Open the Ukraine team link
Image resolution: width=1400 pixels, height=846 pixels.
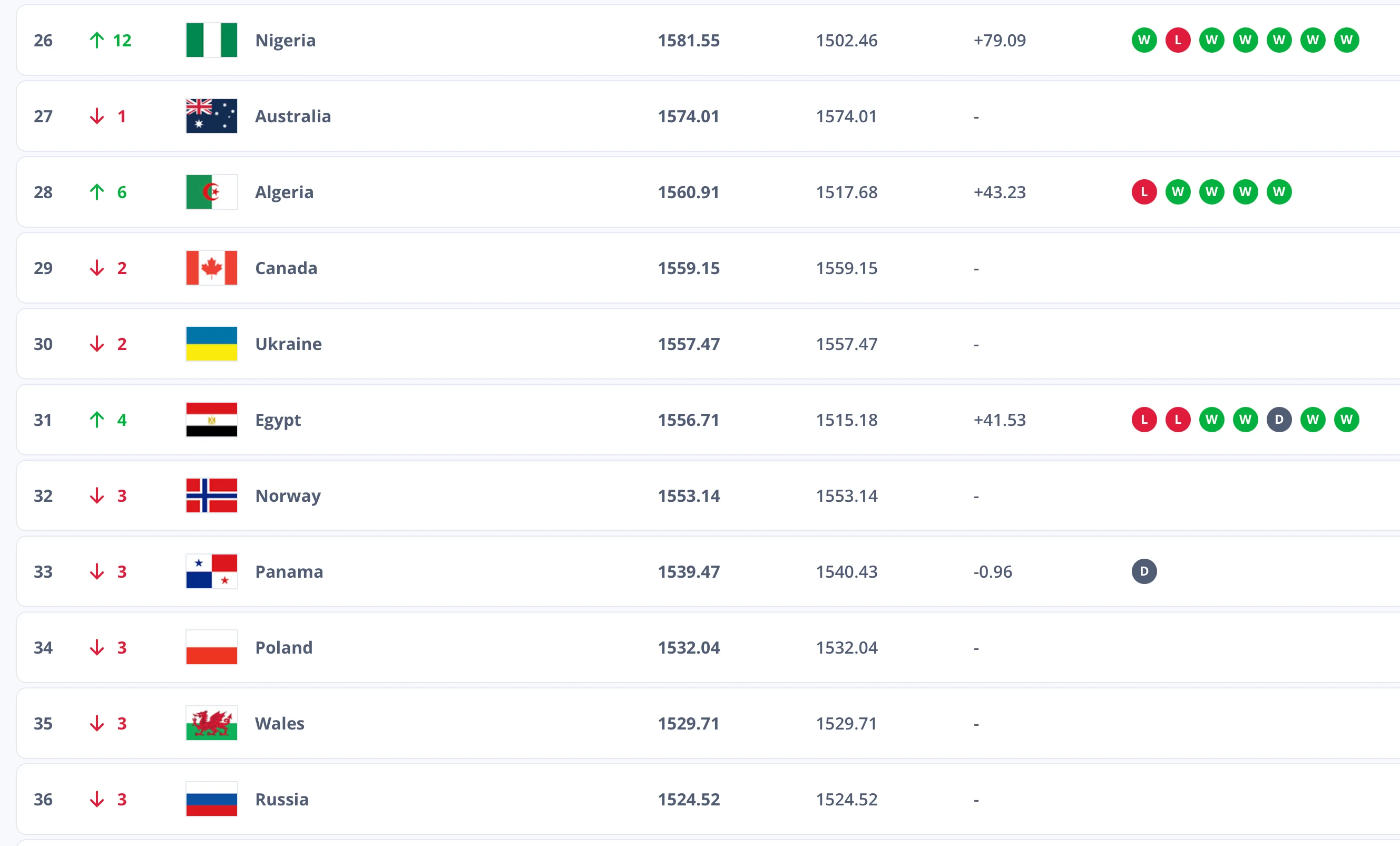288,344
